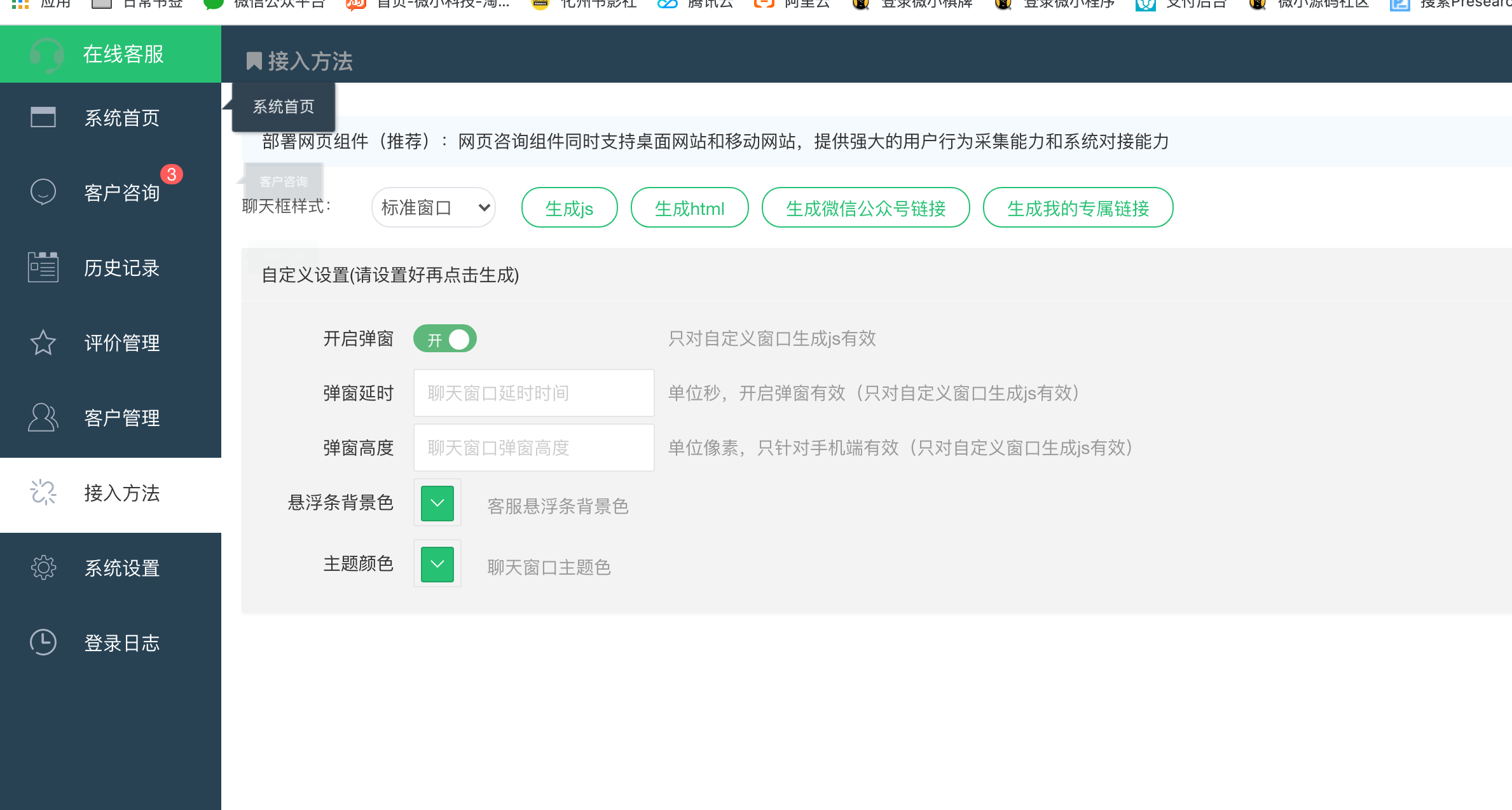Click the 部署网页组件（推荐） description text
Viewport: 1512px width, 810px height.
(716, 141)
